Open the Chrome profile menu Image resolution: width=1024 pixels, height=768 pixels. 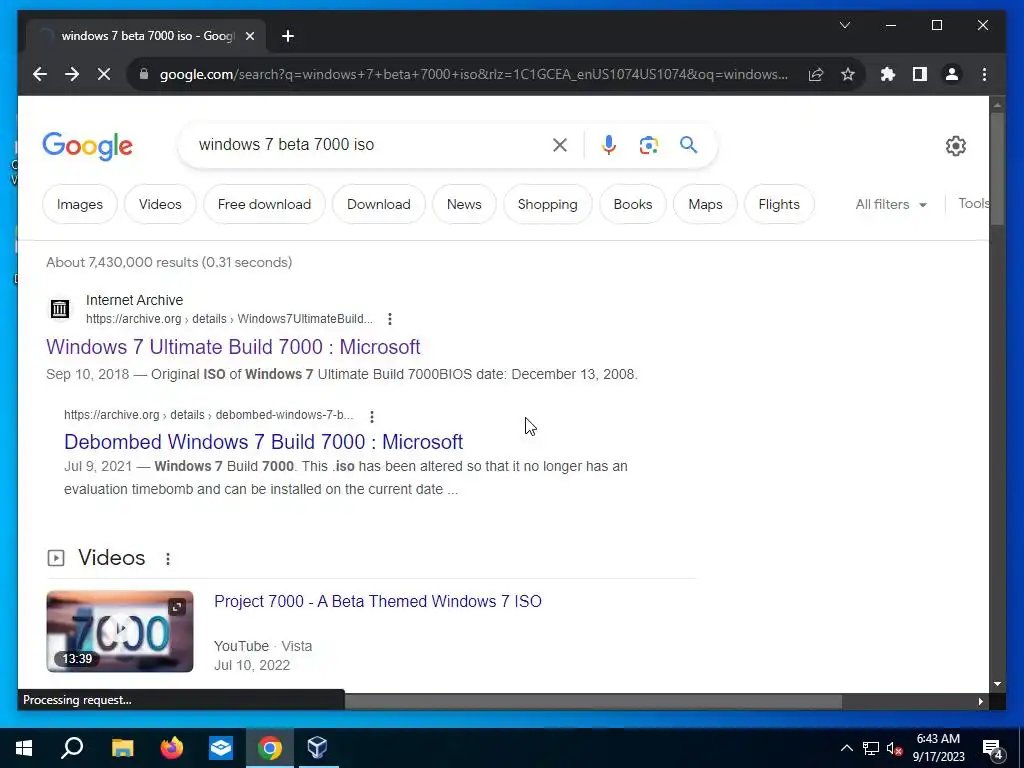[952, 74]
